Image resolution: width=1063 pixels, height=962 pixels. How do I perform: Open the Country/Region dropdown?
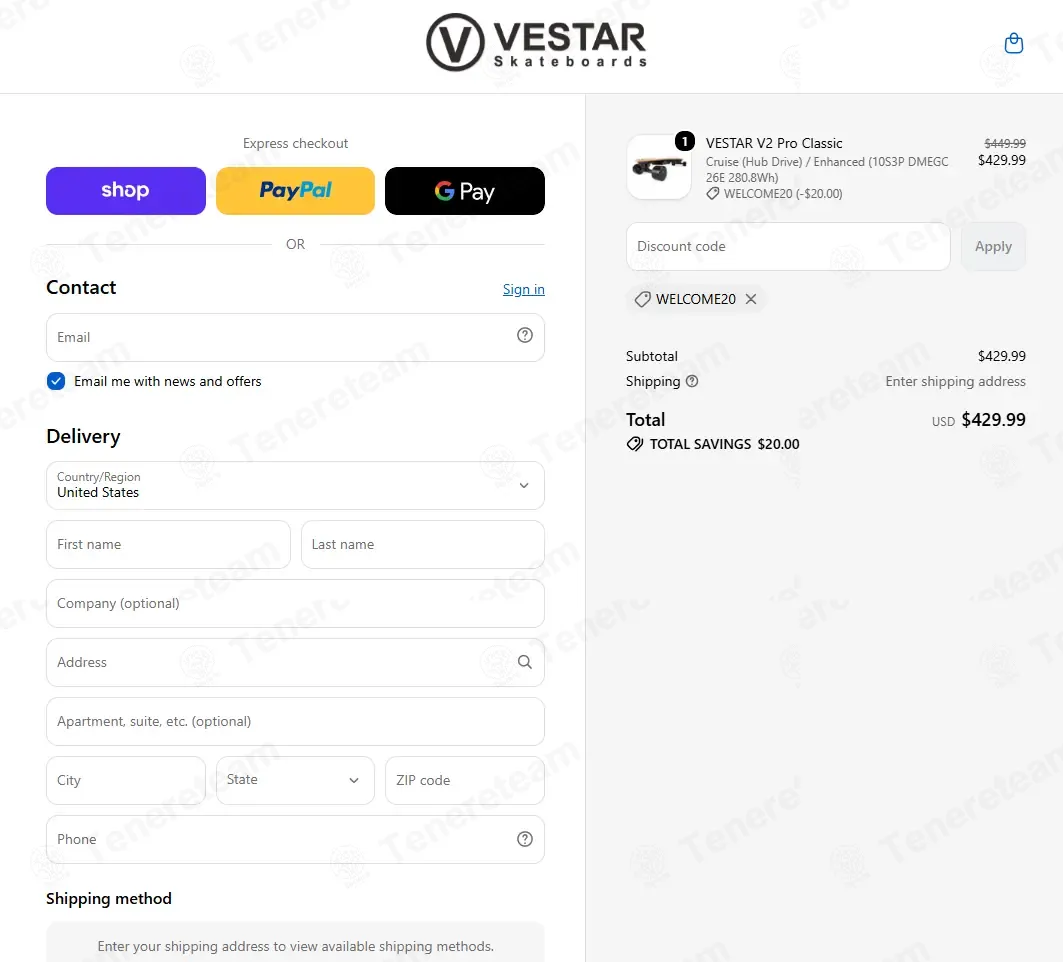tap(295, 485)
